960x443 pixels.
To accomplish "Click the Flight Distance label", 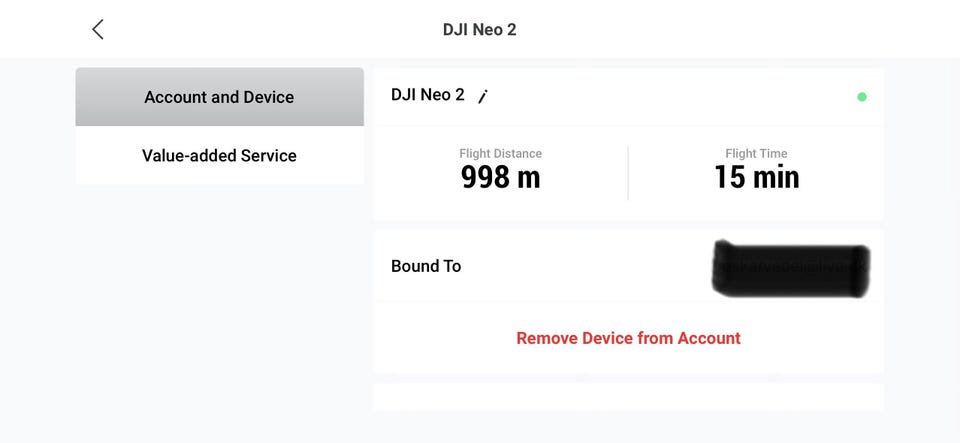I will click(x=500, y=153).
